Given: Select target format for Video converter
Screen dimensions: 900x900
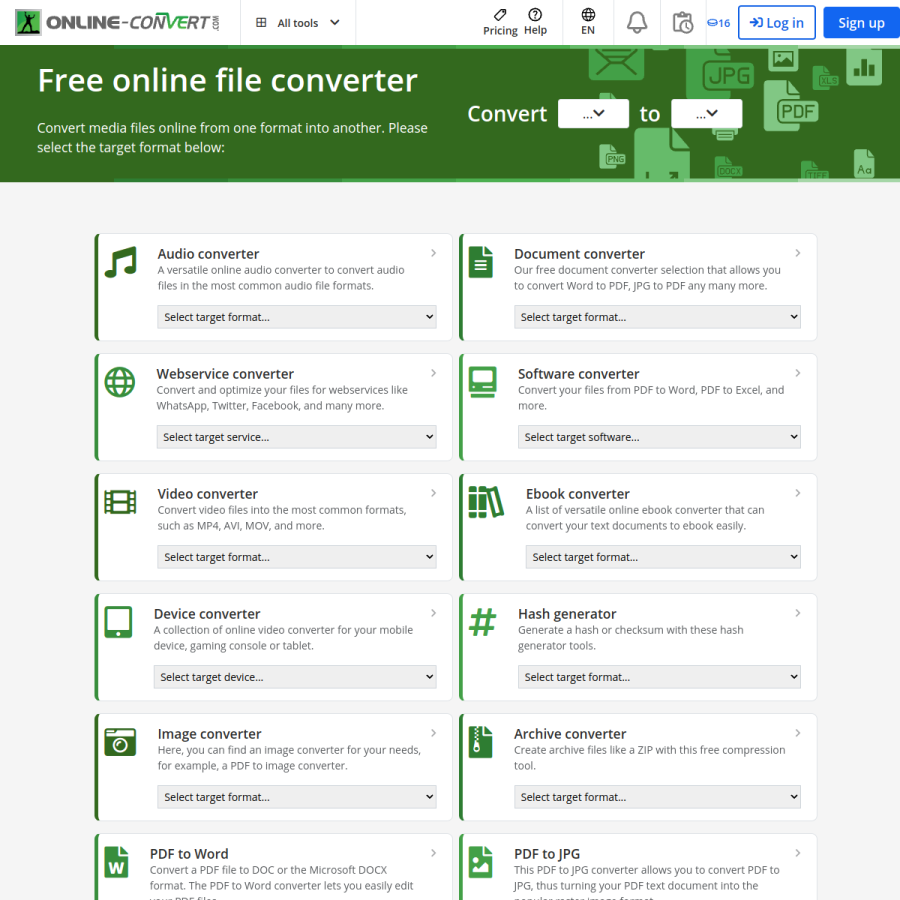Looking at the screenshot, I should pos(297,557).
